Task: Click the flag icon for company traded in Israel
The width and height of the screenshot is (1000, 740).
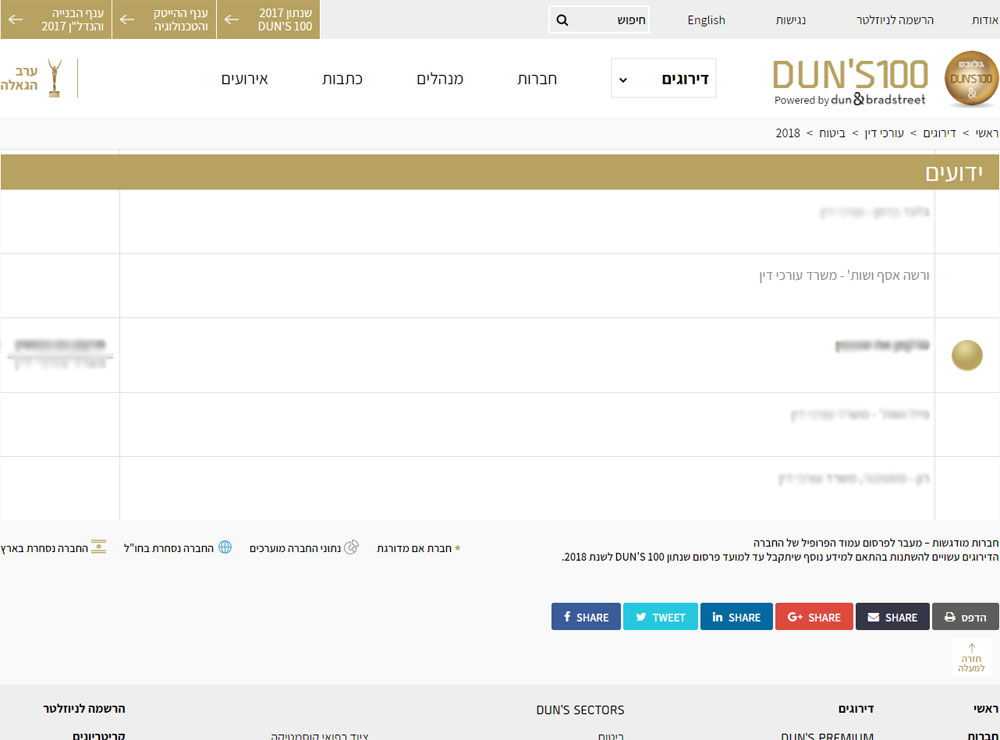Action: tap(99, 547)
